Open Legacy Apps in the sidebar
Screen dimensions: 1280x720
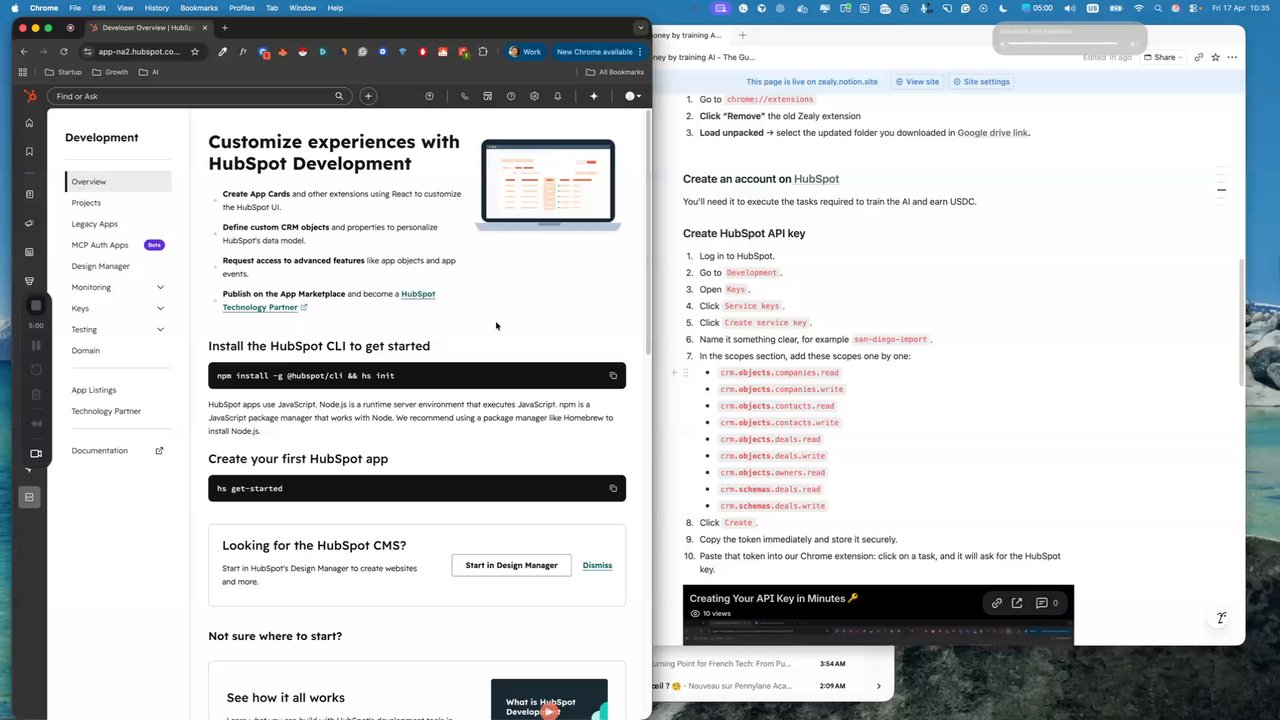tap(94, 224)
